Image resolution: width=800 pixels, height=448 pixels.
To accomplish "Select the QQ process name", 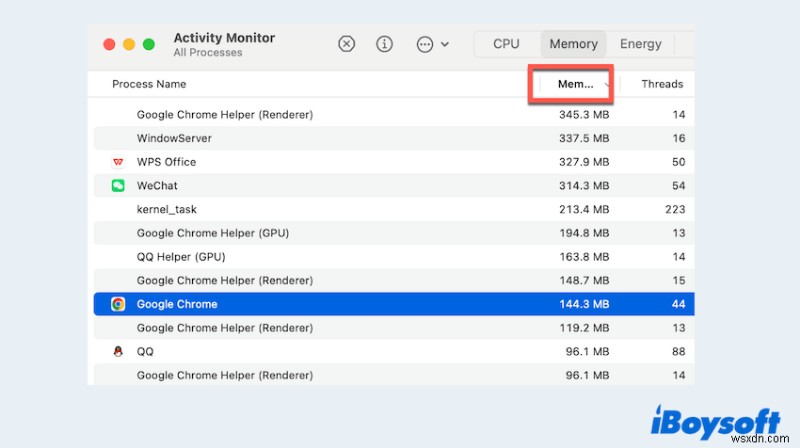I will [x=145, y=352].
